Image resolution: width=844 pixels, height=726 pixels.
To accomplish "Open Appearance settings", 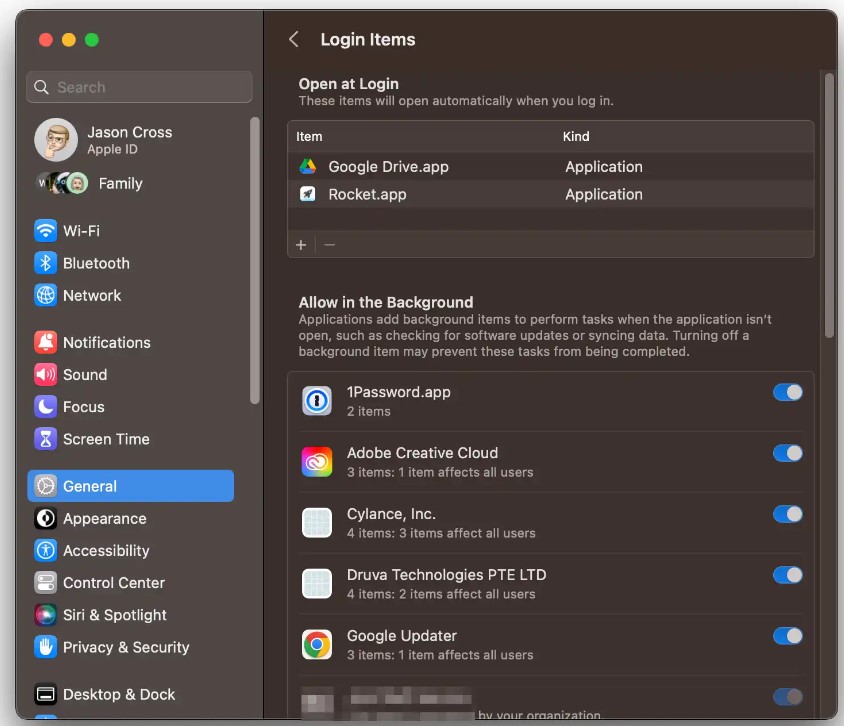I will pyautogui.click(x=131, y=518).
